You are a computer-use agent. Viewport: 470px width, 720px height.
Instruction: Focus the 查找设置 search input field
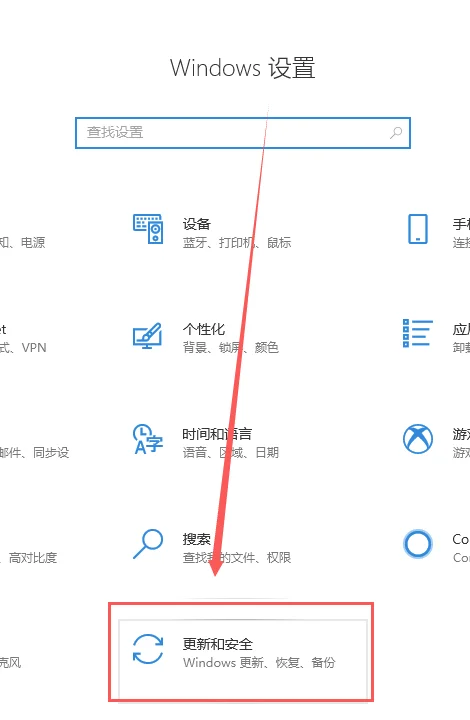coord(242,133)
